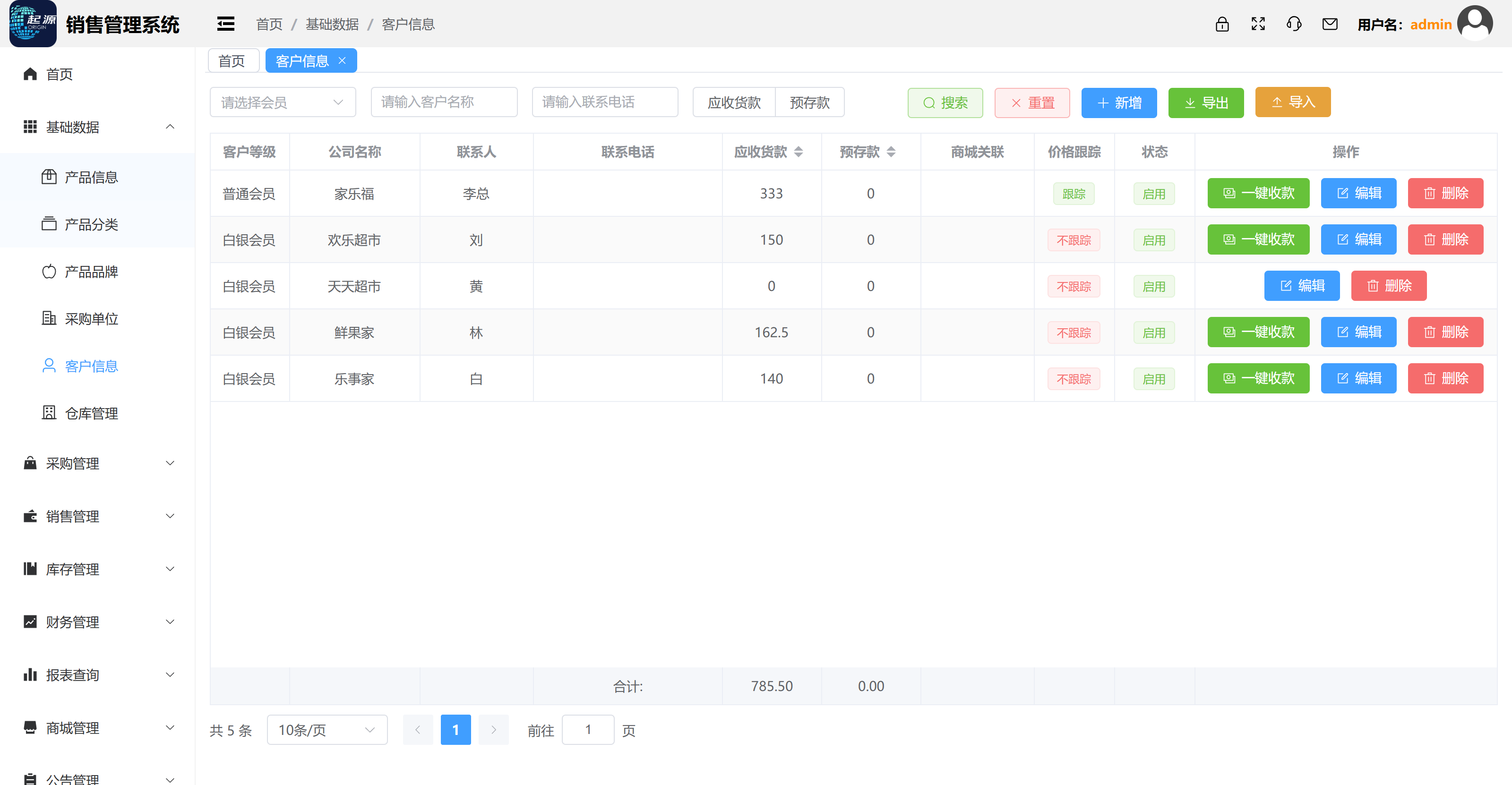Sort by 预存款 column arrows
The height and width of the screenshot is (785, 1512).
pyautogui.click(x=891, y=152)
